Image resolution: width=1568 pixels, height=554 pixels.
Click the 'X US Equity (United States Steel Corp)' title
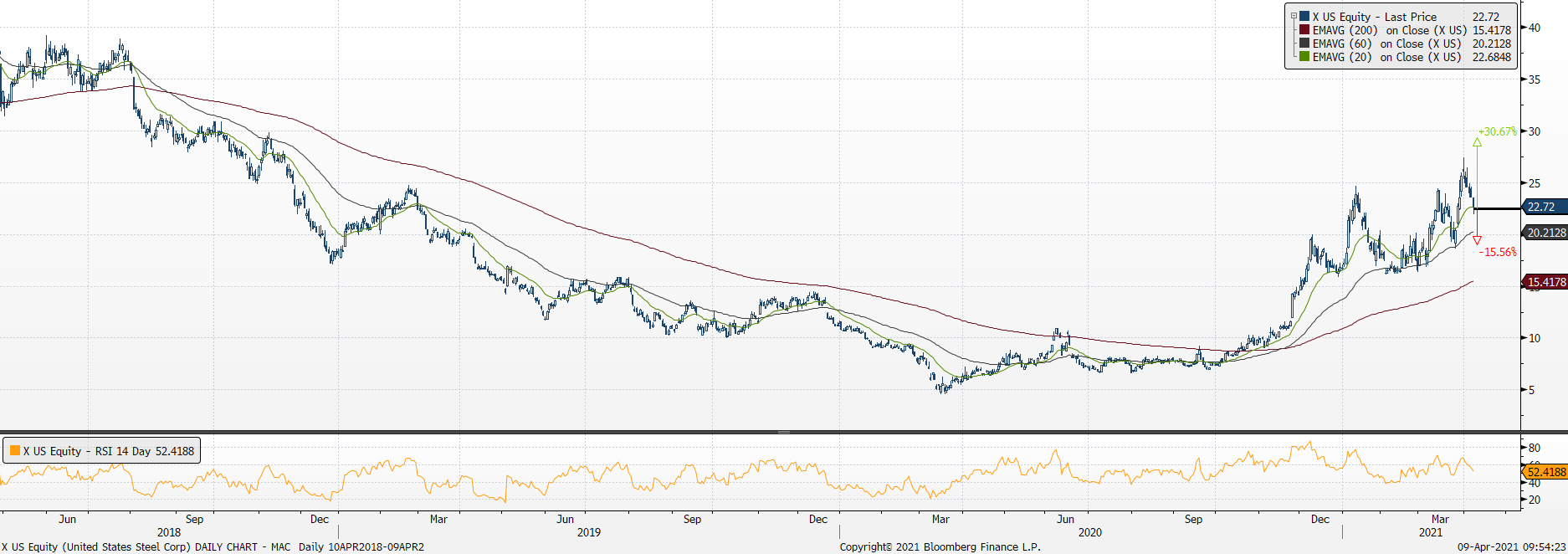pyautogui.click(x=96, y=546)
